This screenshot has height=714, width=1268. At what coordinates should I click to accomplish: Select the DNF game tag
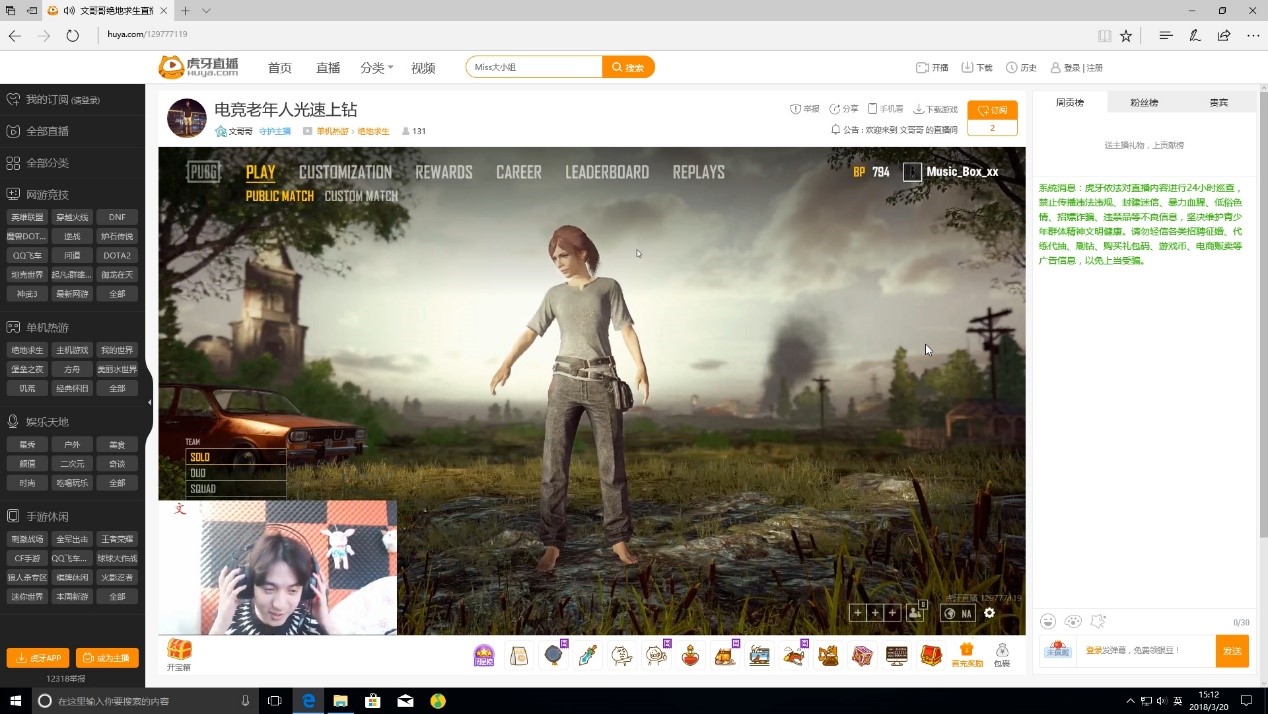(x=117, y=217)
